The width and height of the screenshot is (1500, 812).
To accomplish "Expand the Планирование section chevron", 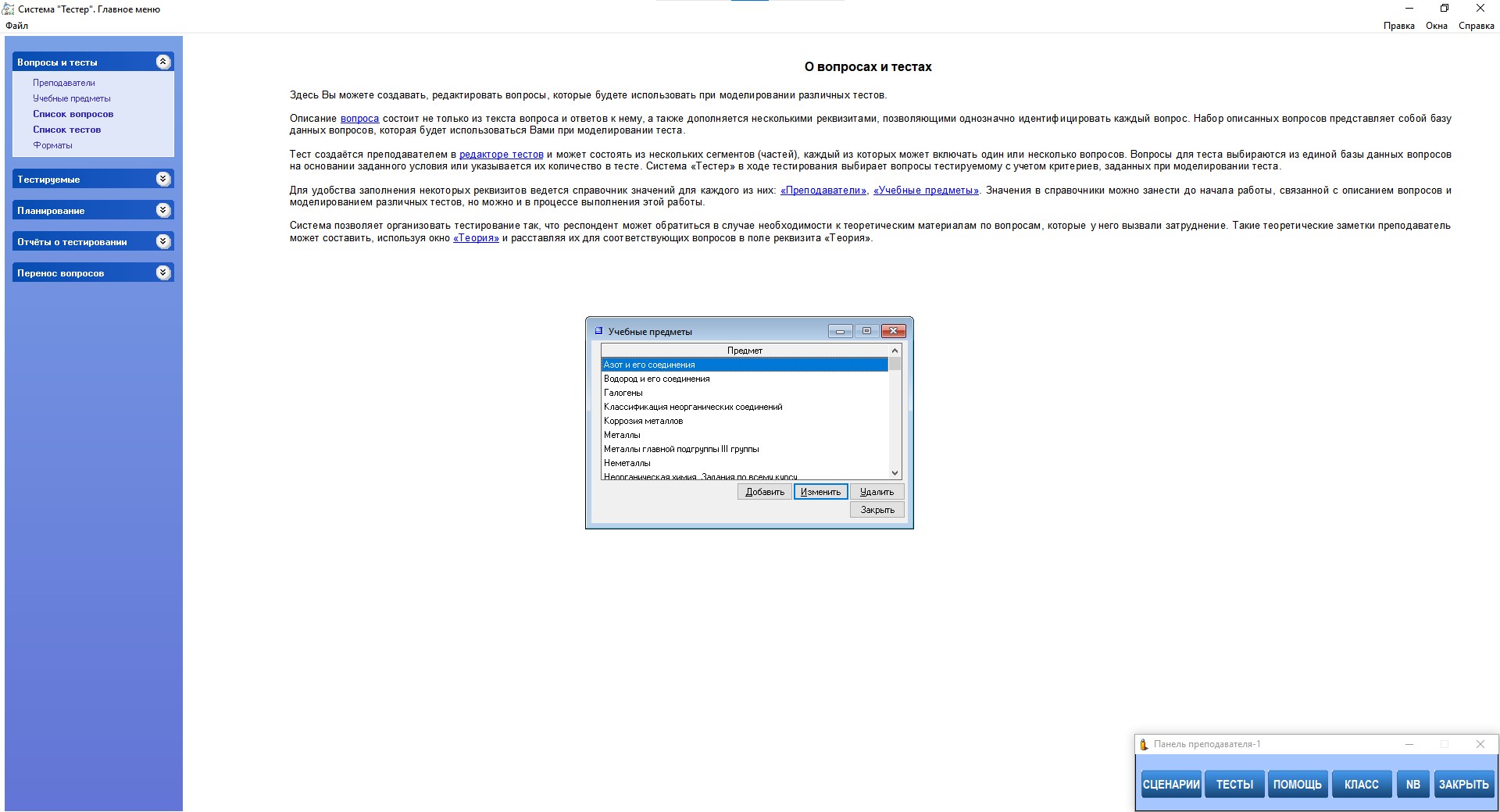I will click(x=162, y=210).
